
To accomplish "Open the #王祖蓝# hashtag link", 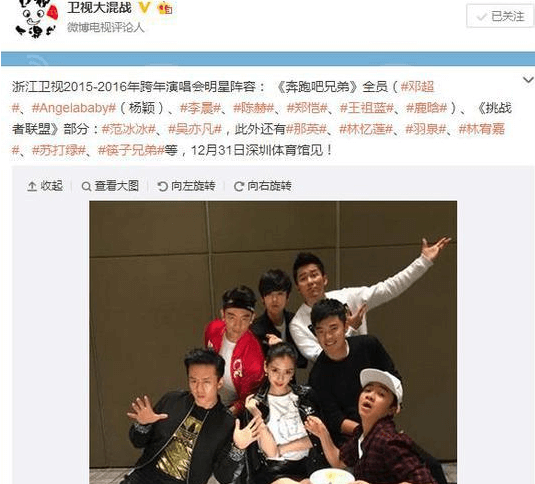I will 367,108.
